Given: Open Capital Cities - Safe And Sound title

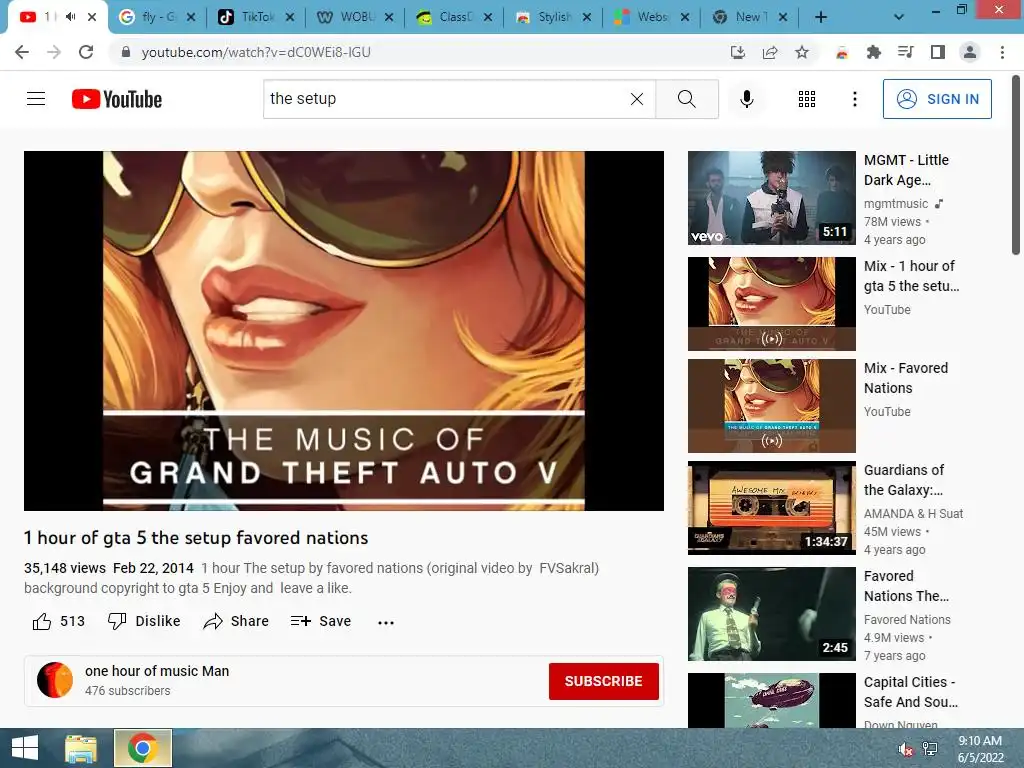Looking at the screenshot, I should tap(910, 692).
